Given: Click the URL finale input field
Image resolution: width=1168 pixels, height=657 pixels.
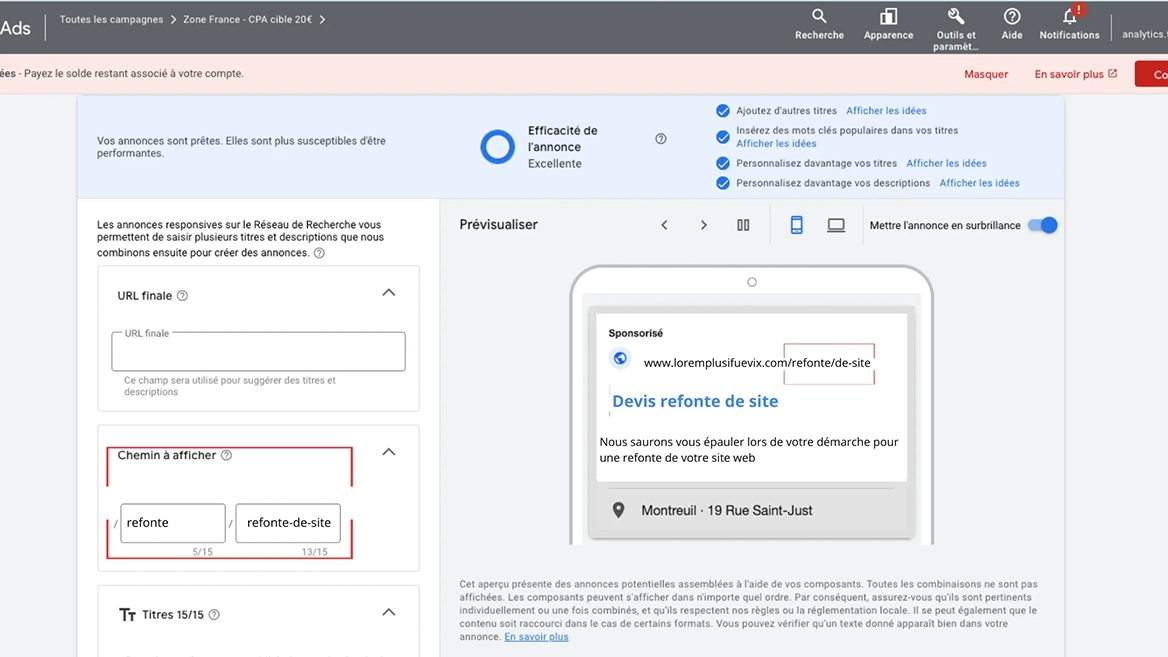Looking at the screenshot, I should click(258, 351).
